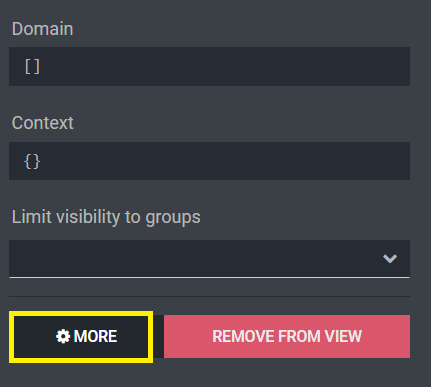
Task: Click the separator line above the buttons
Action: point(209,296)
